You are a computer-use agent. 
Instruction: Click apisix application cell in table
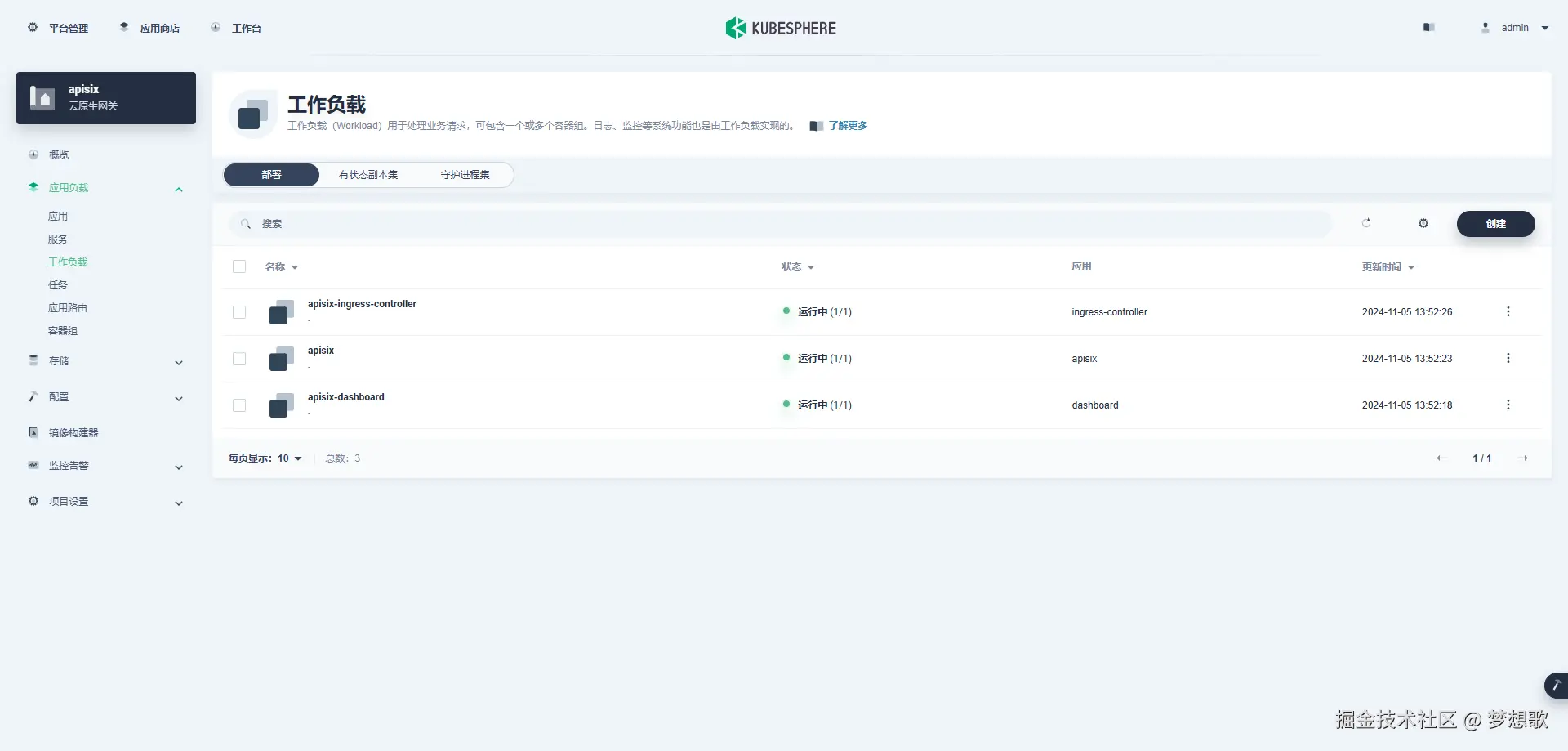[1085, 359]
